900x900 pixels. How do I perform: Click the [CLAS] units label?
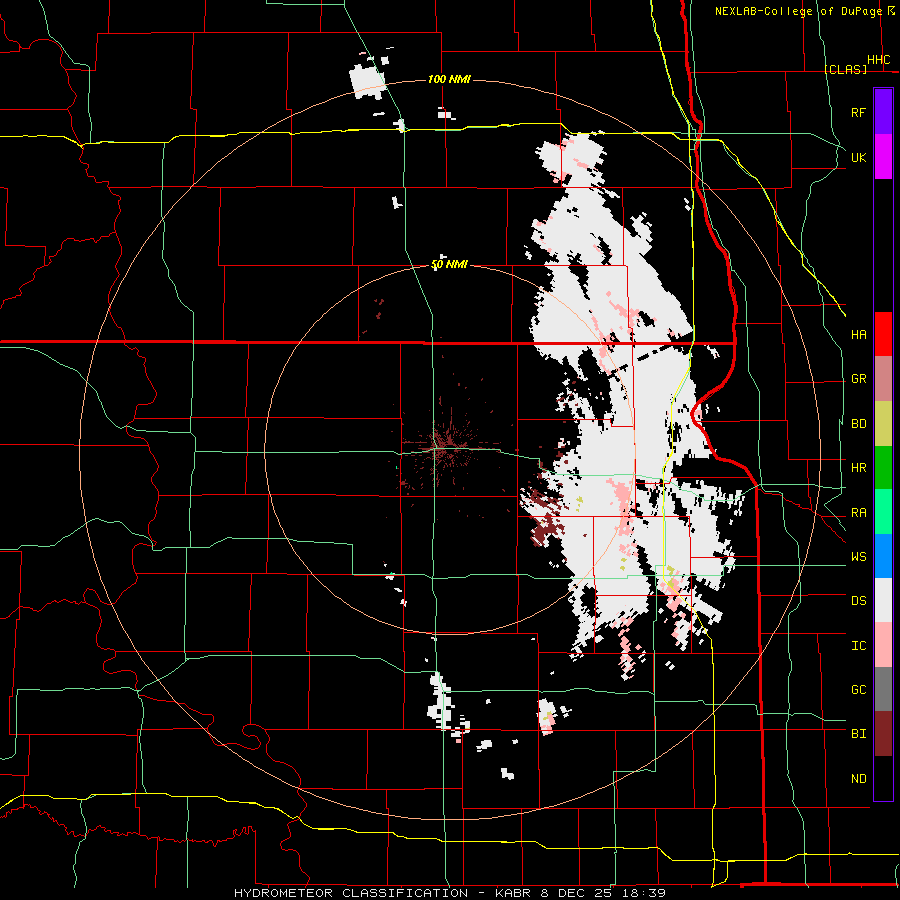click(845, 69)
